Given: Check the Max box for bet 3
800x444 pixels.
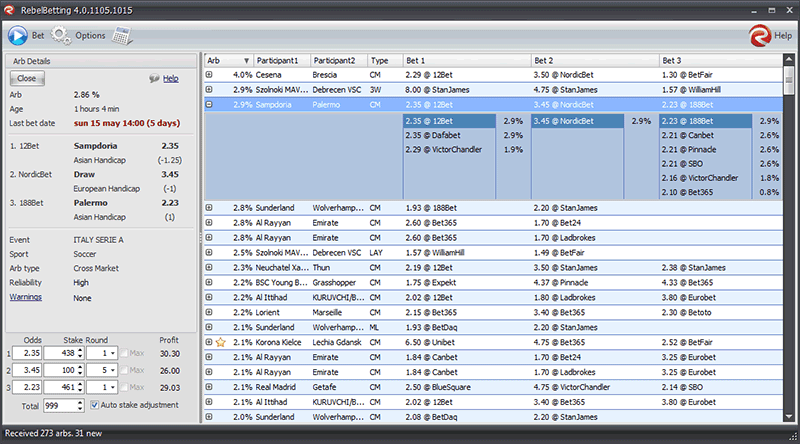Looking at the screenshot, I should click(x=124, y=387).
